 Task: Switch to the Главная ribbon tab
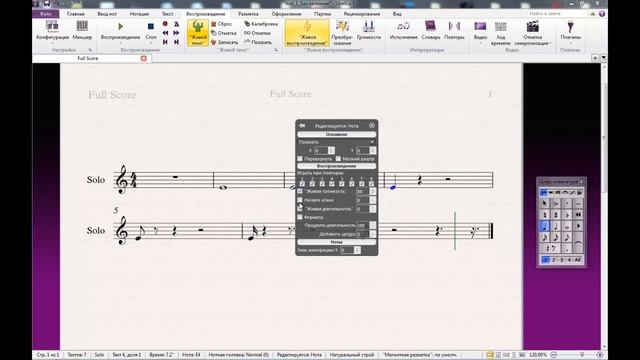point(76,13)
